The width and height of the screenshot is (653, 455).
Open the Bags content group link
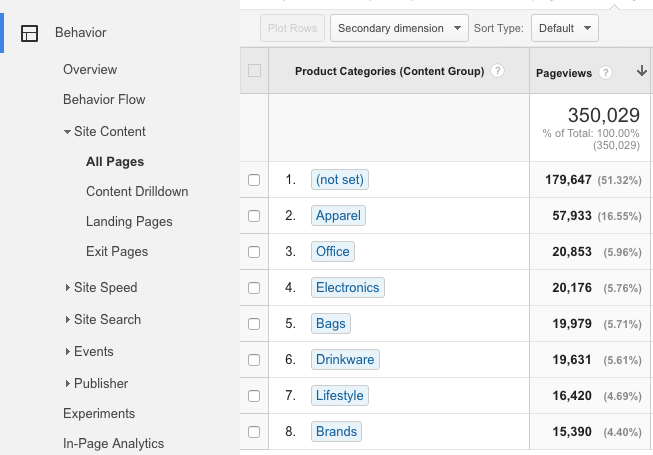(x=331, y=323)
